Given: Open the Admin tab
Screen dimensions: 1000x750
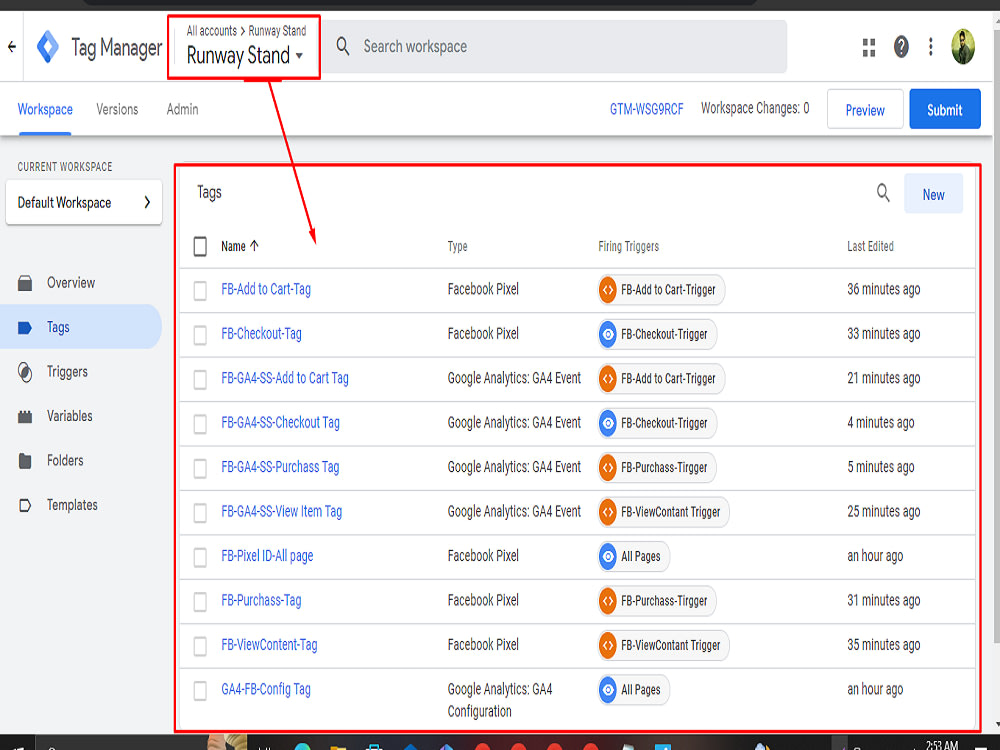Looking at the screenshot, I should click(181, 109).
